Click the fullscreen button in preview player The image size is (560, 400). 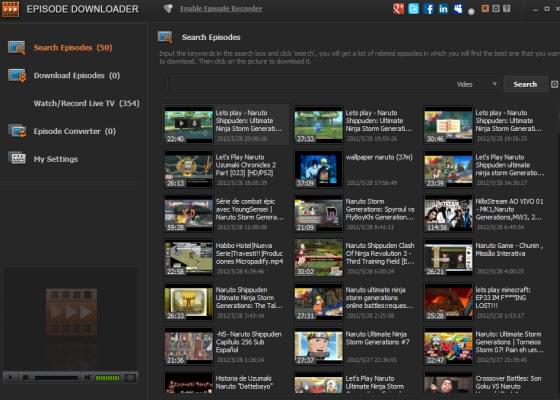[131, 378]
